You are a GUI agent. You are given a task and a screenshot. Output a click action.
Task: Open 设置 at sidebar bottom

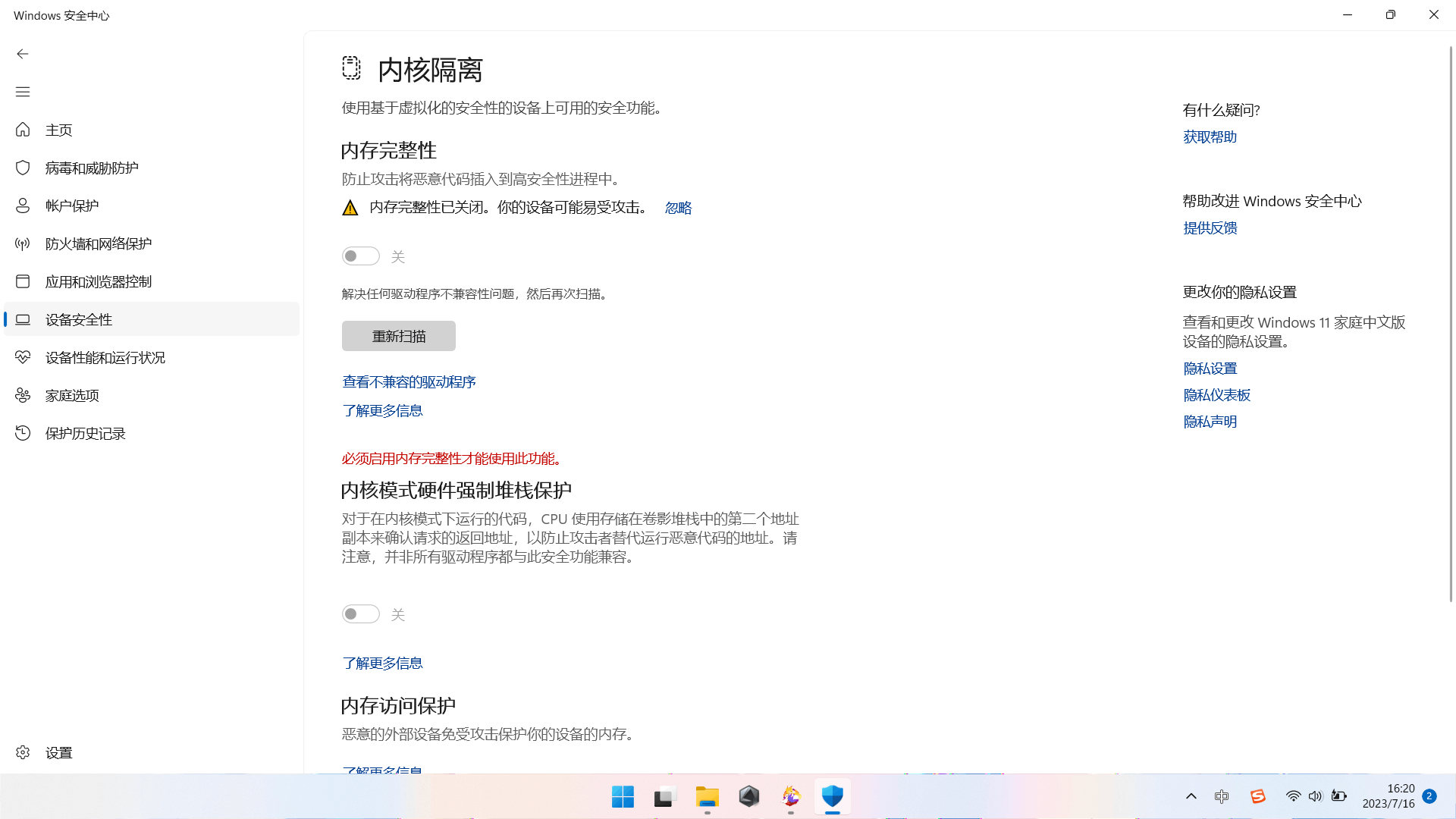pos(58,752)
